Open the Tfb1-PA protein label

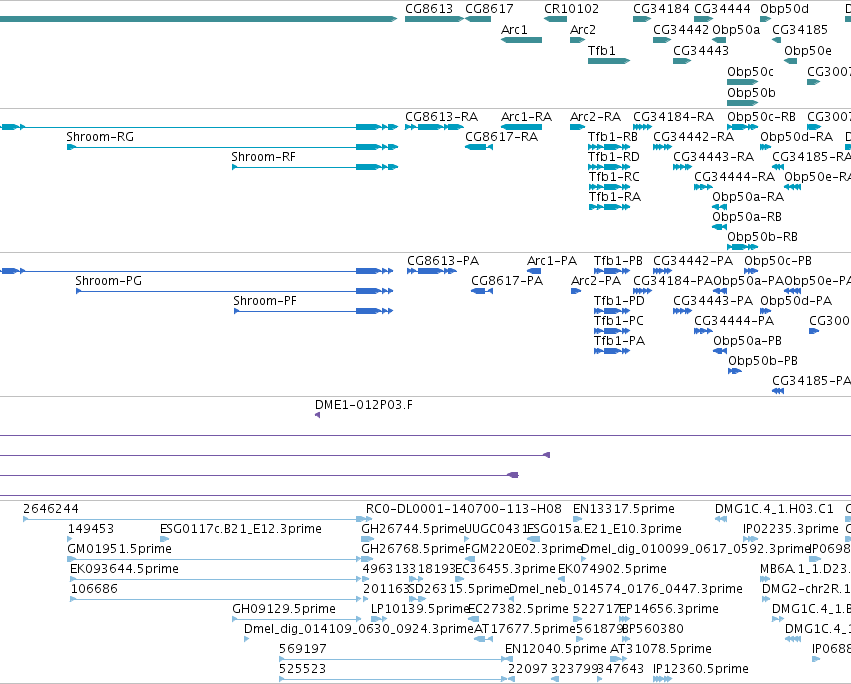(619, 341)
